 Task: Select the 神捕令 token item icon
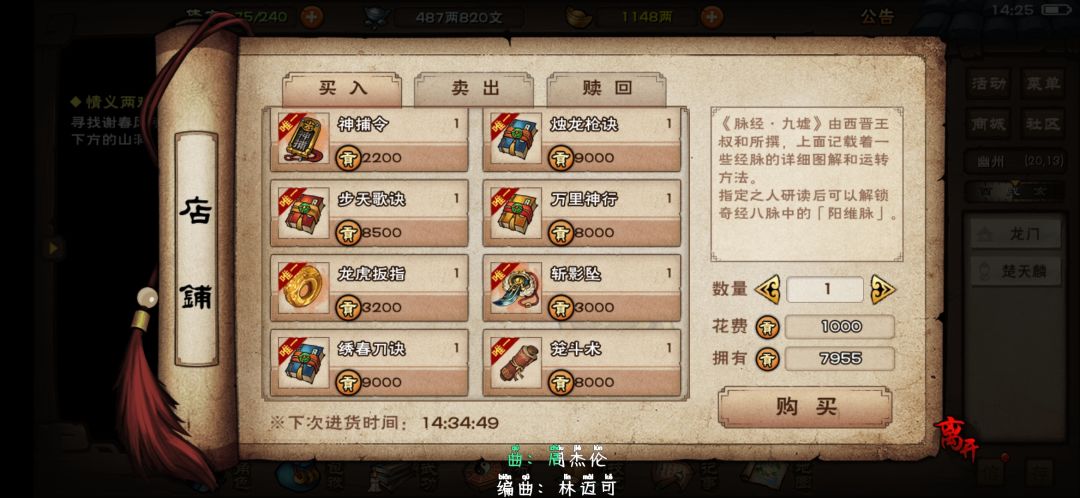tap(304, 138)
